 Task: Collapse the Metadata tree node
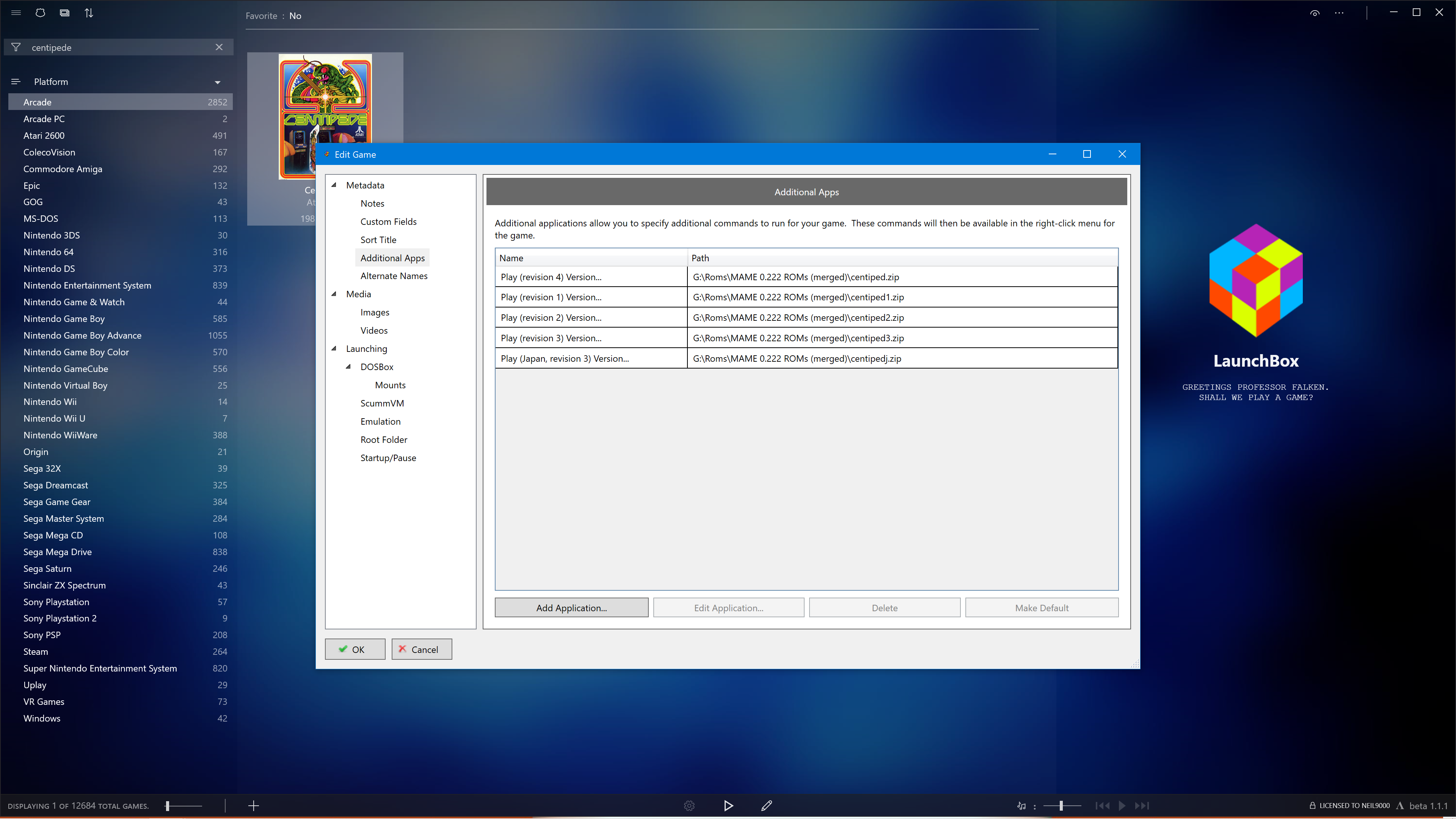334,185
